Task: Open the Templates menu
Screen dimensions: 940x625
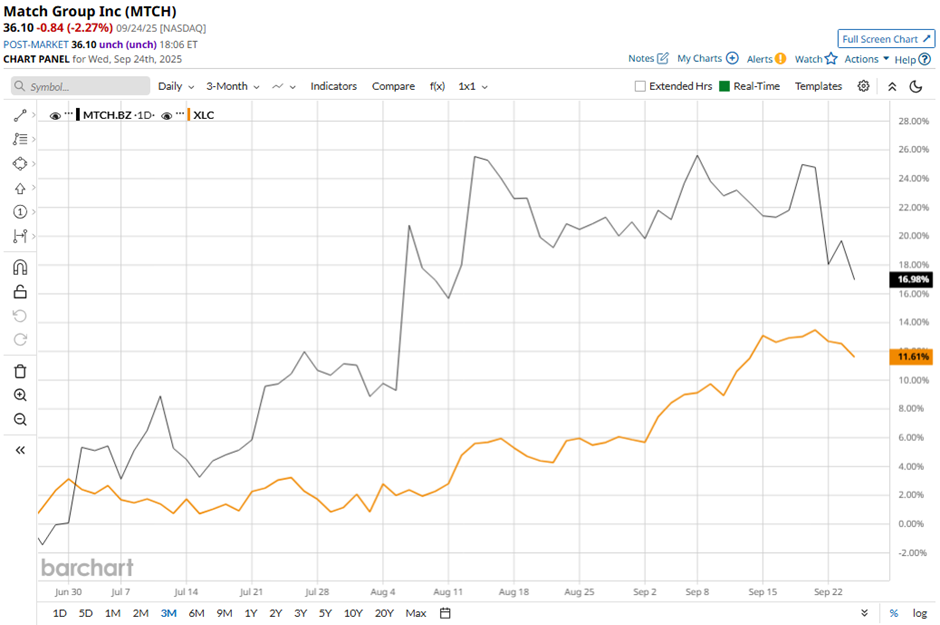Action: (x=818, y=86)
